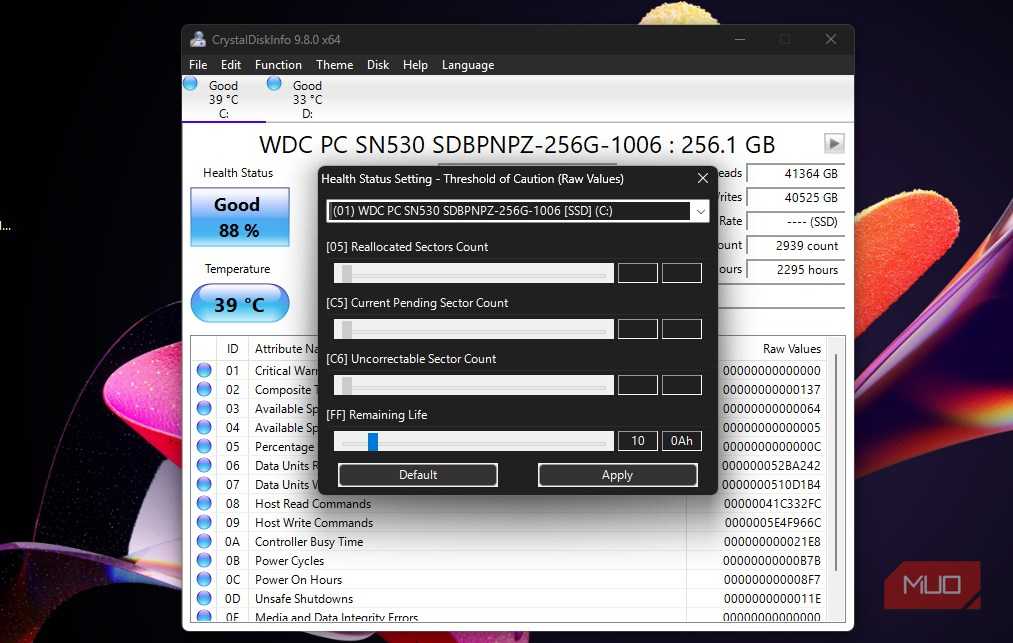Click the Current Pending Sector Count slider
This screenshot has width=1013, height=643.
(474, 329)
